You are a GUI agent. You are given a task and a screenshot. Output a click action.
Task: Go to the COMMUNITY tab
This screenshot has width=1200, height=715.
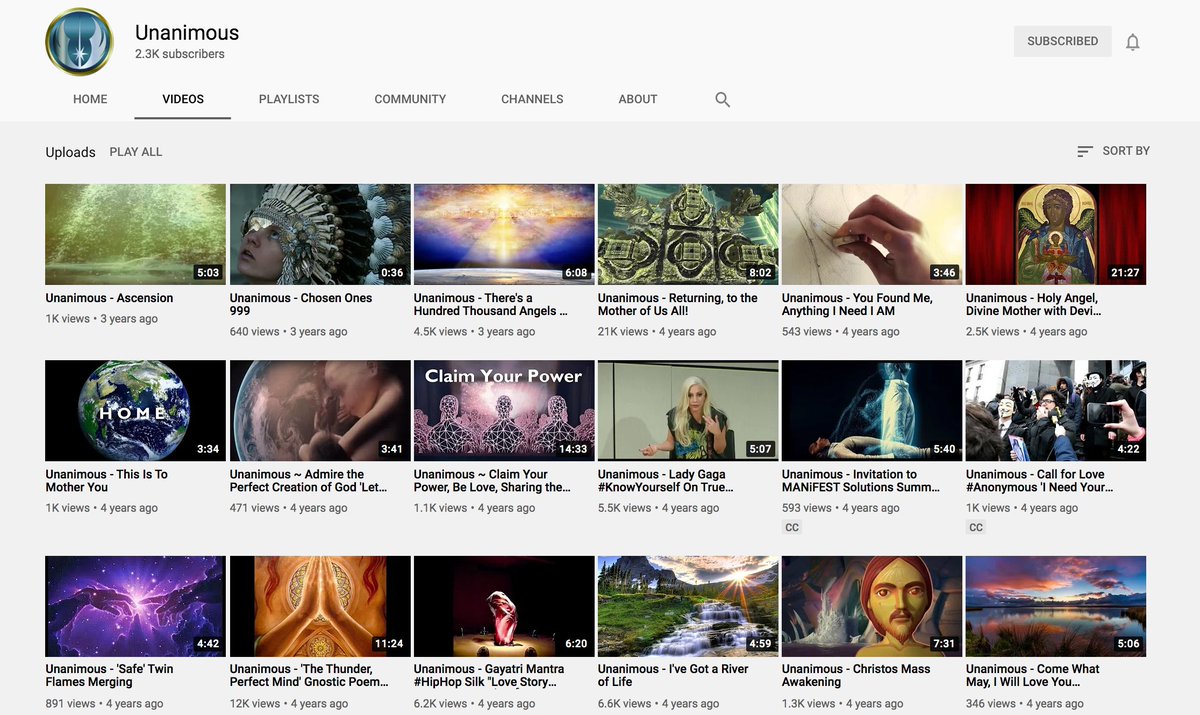(410, 99)
